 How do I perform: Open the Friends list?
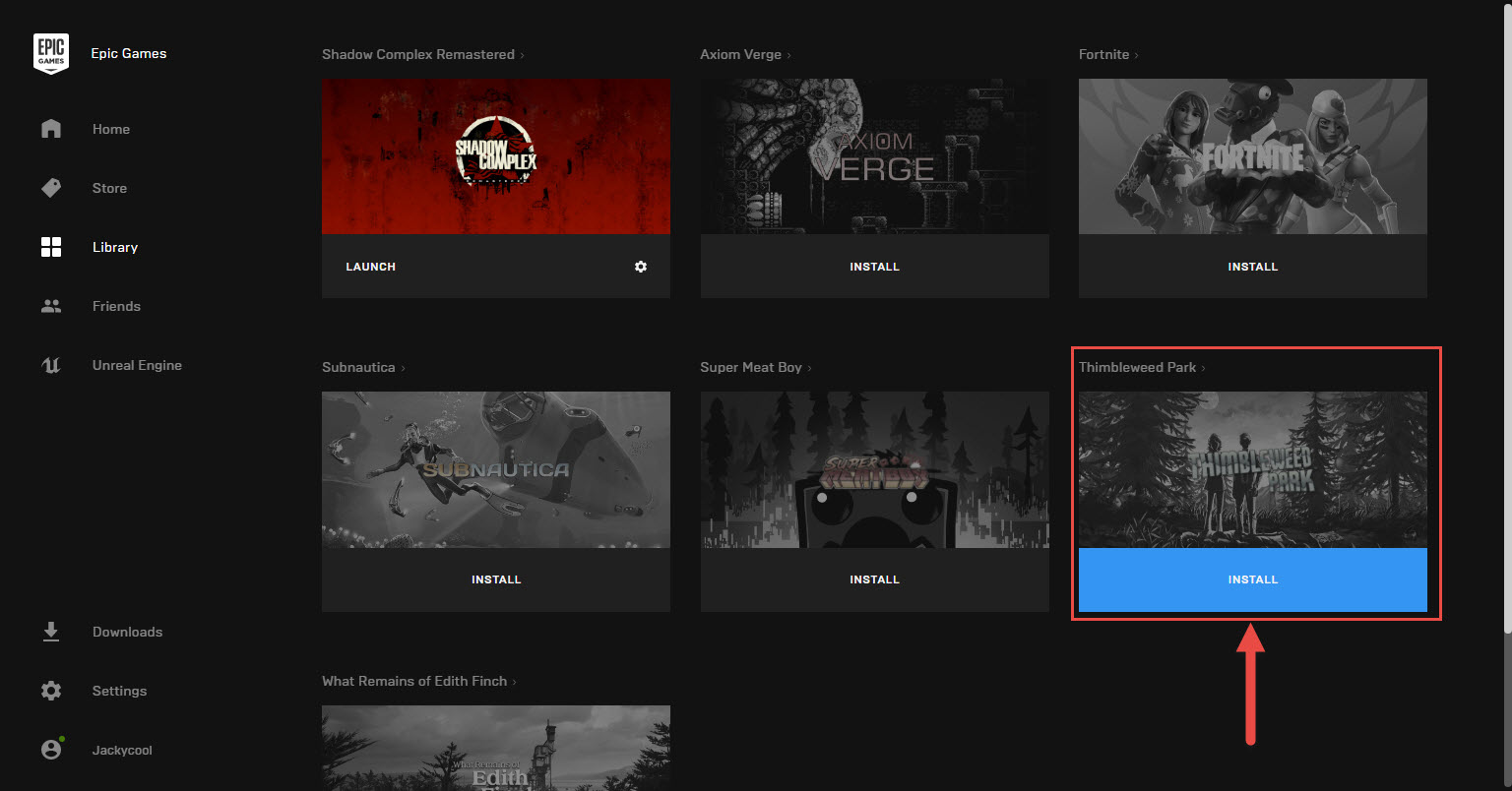[x=116, y=306]
